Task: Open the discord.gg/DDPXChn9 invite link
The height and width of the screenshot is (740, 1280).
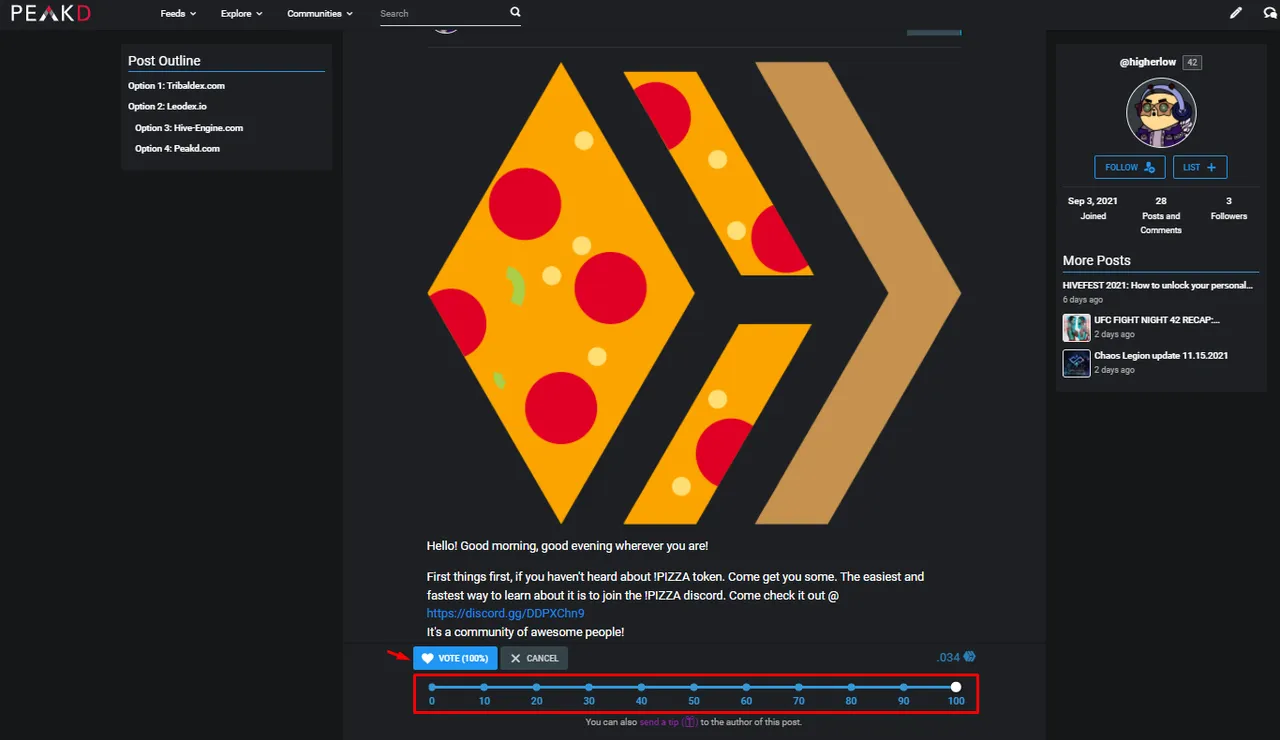Action: (x=505, y=613)
